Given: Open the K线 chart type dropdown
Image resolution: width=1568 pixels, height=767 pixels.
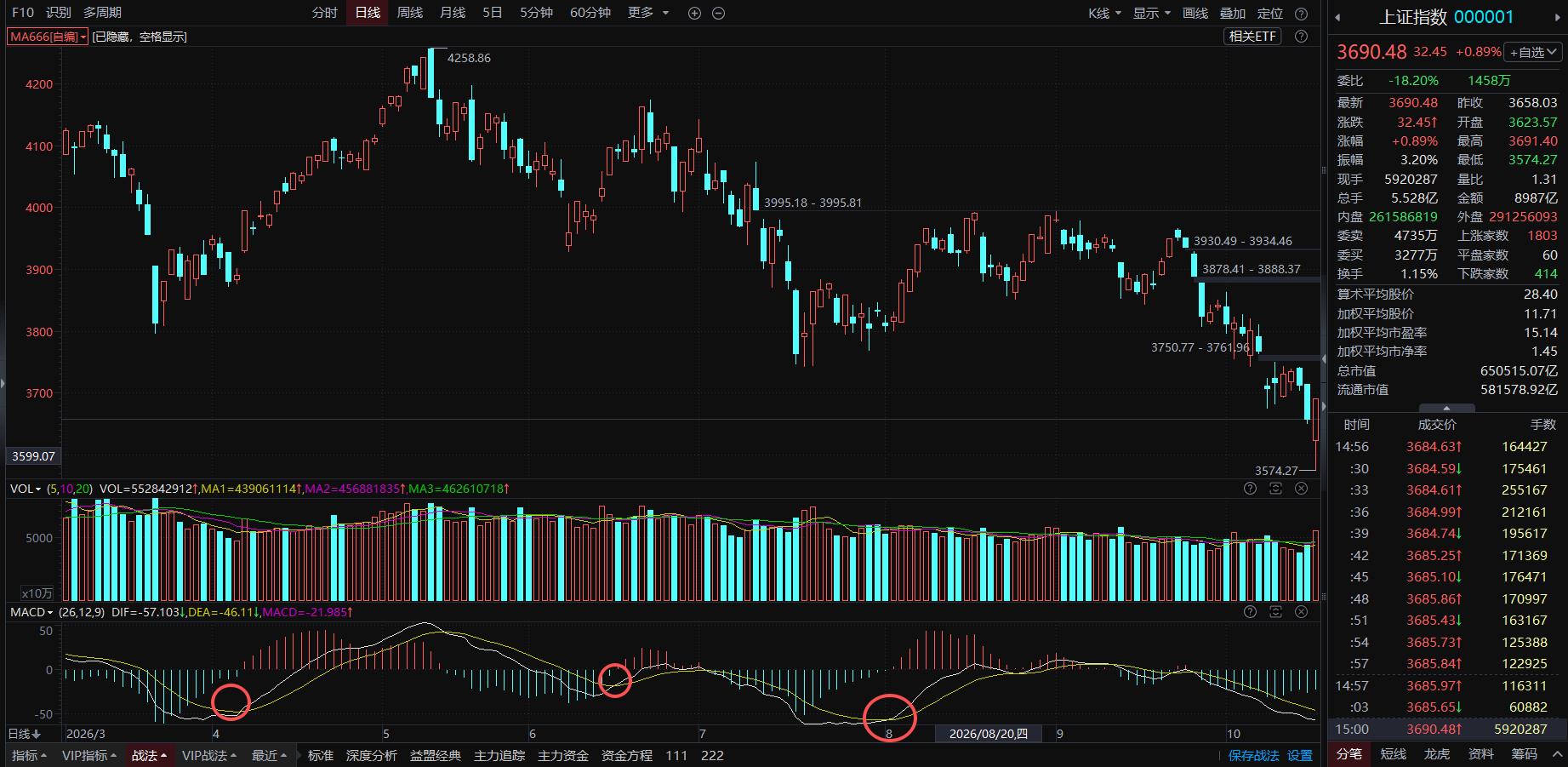Looking at the screenshot, I should tap(1104, 13).
